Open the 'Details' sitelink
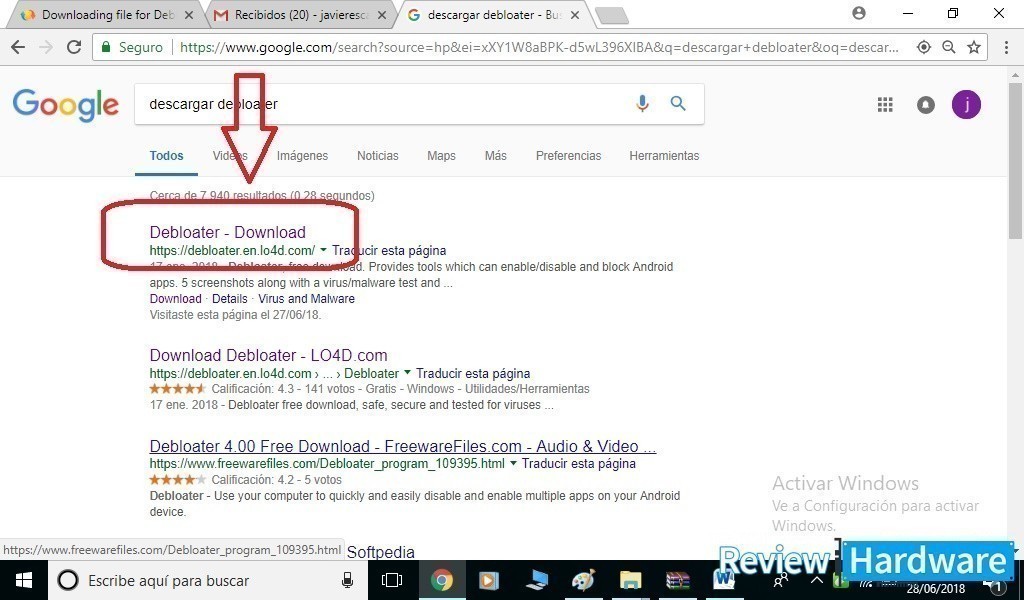Image resolution: width=1028 pixels, height=600 pixels. 229,298
